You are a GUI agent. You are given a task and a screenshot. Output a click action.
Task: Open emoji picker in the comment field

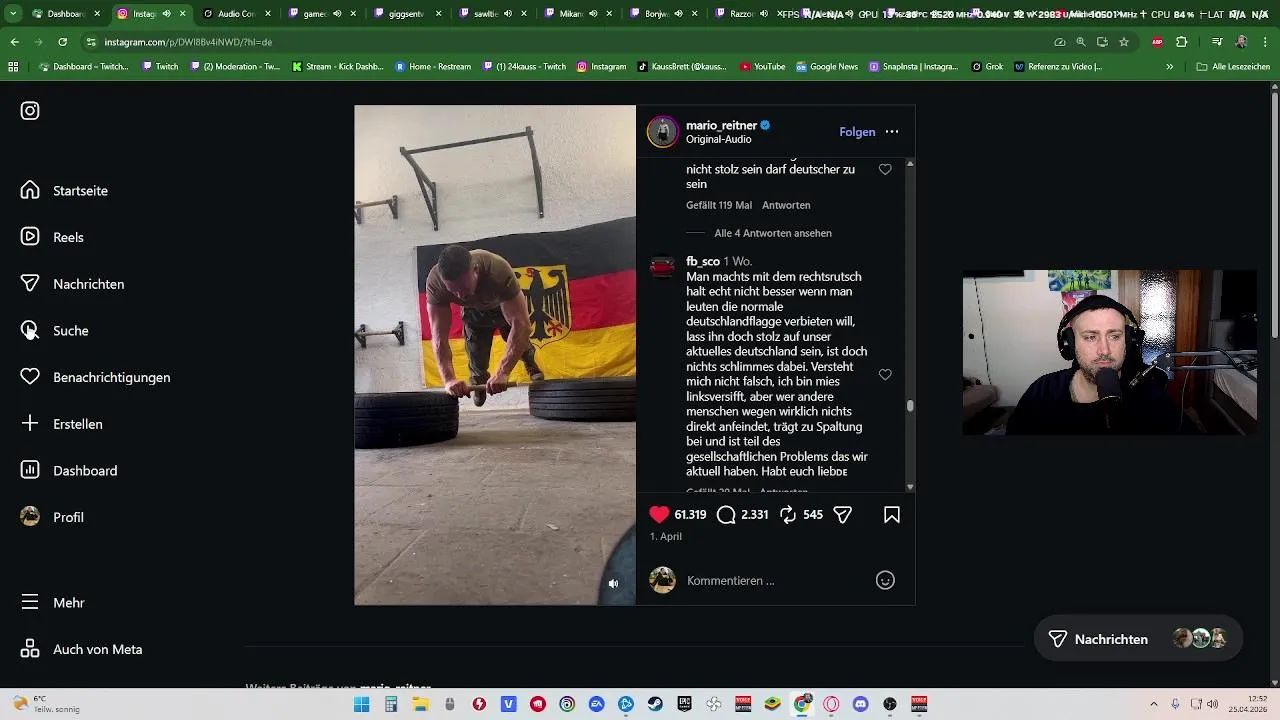coord(885,580)
